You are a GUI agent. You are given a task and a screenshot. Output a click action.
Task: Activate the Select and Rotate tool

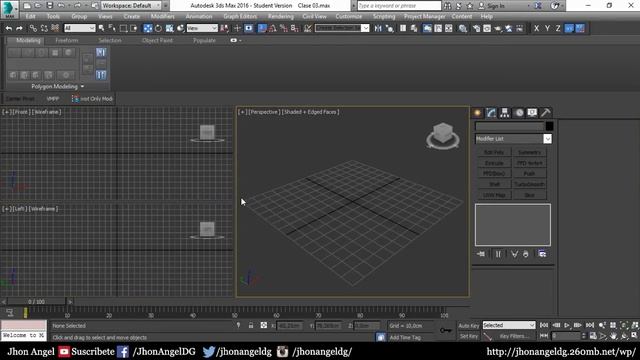click(158, 28)
